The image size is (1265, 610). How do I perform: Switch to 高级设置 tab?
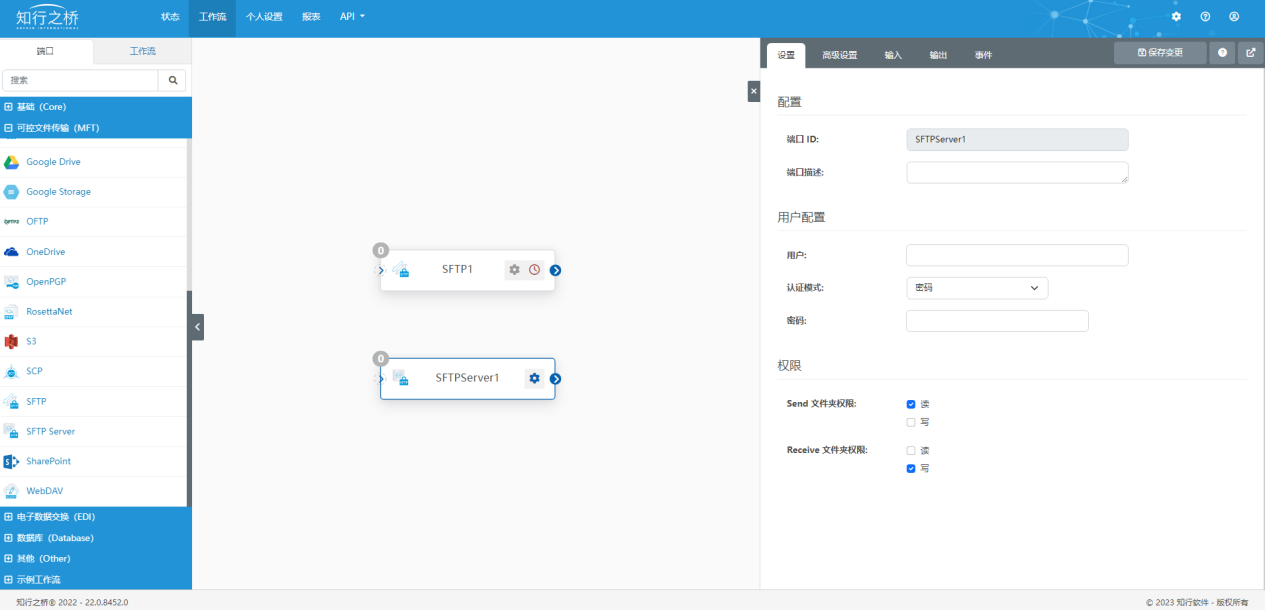[x=840, y=55]
